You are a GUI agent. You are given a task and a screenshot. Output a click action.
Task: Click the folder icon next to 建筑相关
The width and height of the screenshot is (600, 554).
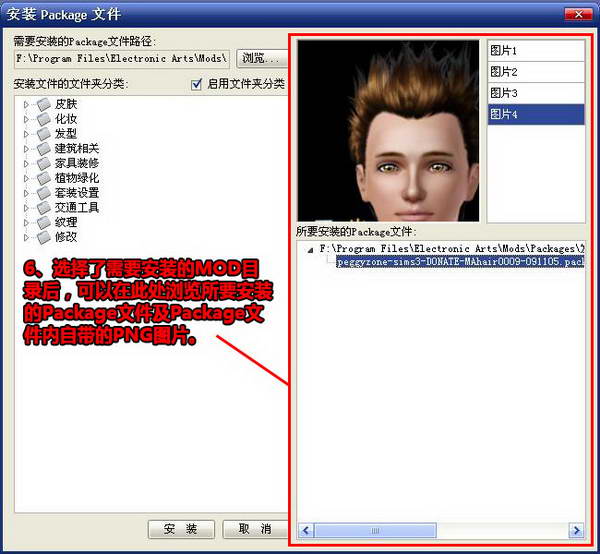43,149
